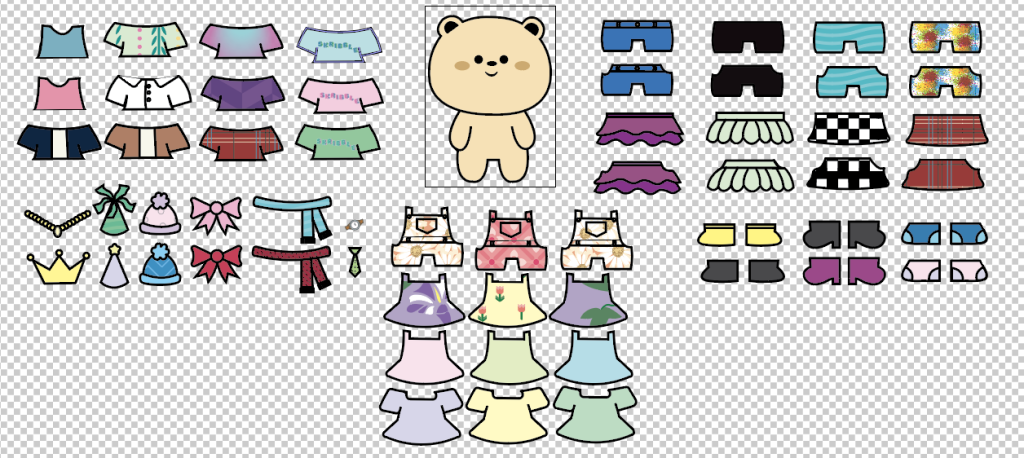Choose the white button-up collared shirt
This screenshot has width=1024, height=458.
coord(148,95)
